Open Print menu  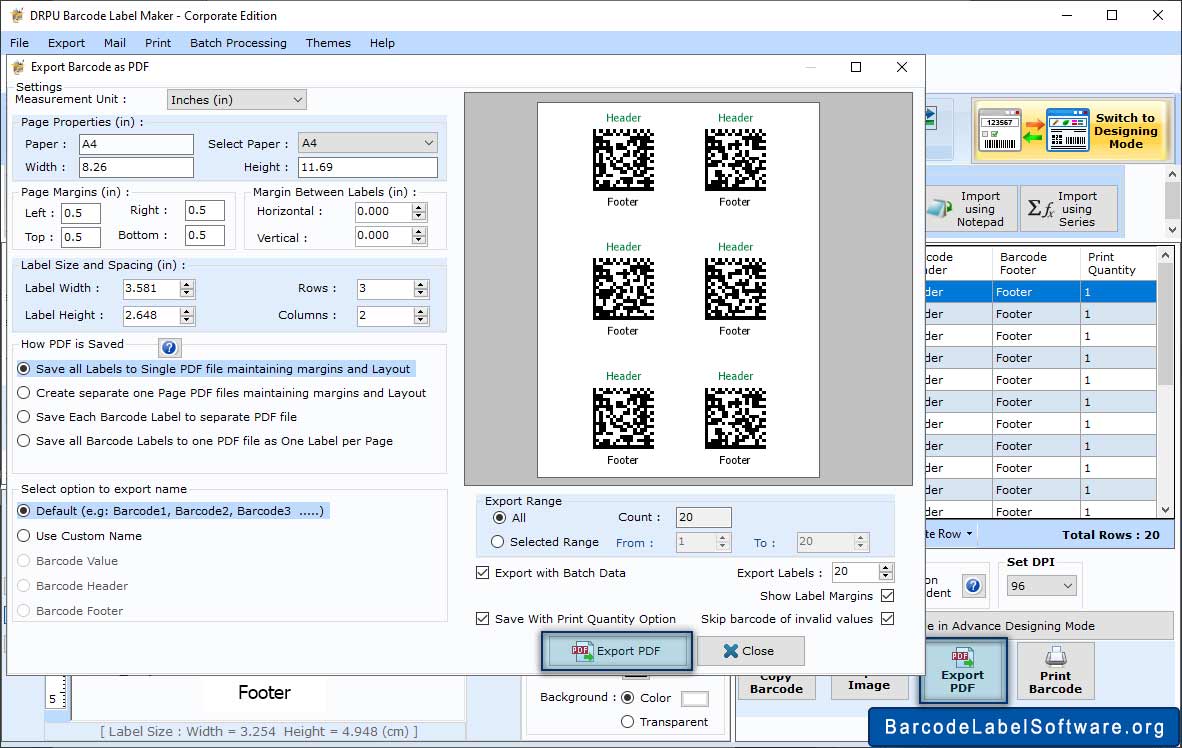[158, 43]
